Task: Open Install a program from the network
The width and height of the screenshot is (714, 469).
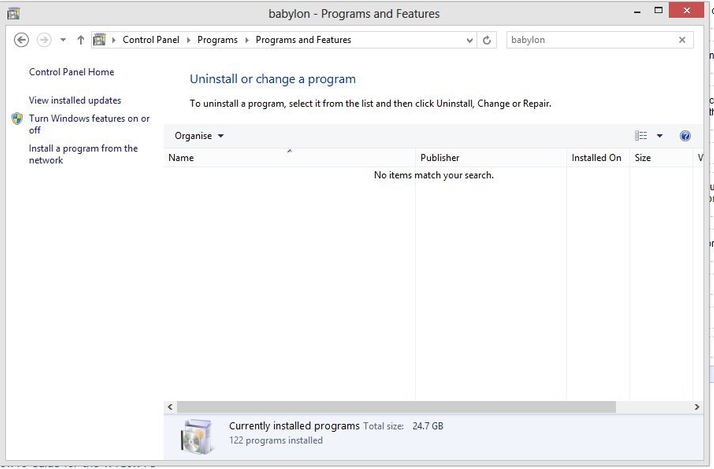Action: [x=83, y=154]
